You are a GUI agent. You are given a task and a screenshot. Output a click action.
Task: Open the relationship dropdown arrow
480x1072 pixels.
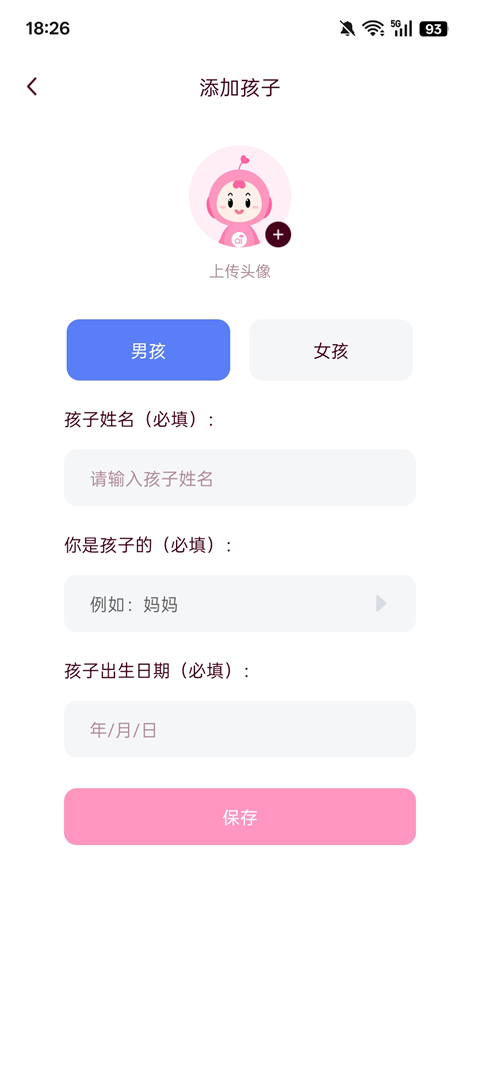click(381, 603)
